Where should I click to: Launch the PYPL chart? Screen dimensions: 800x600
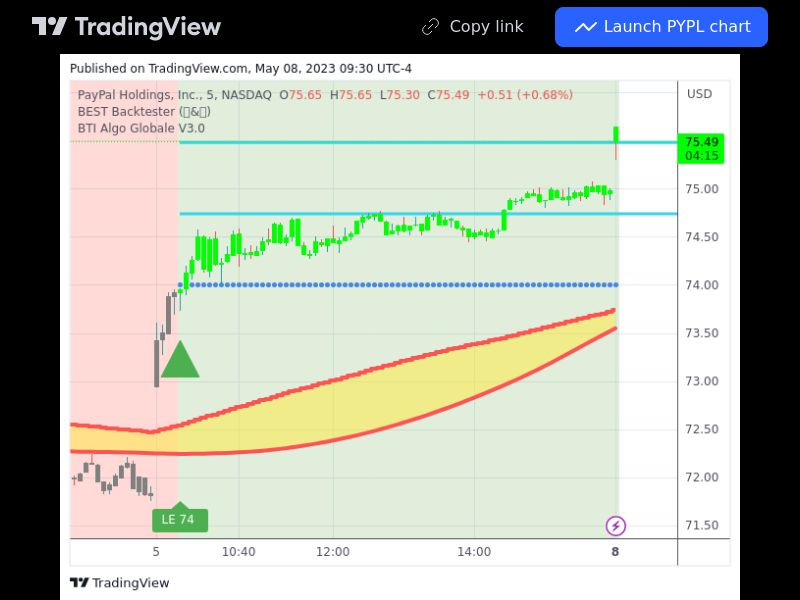tap(661, 27)
